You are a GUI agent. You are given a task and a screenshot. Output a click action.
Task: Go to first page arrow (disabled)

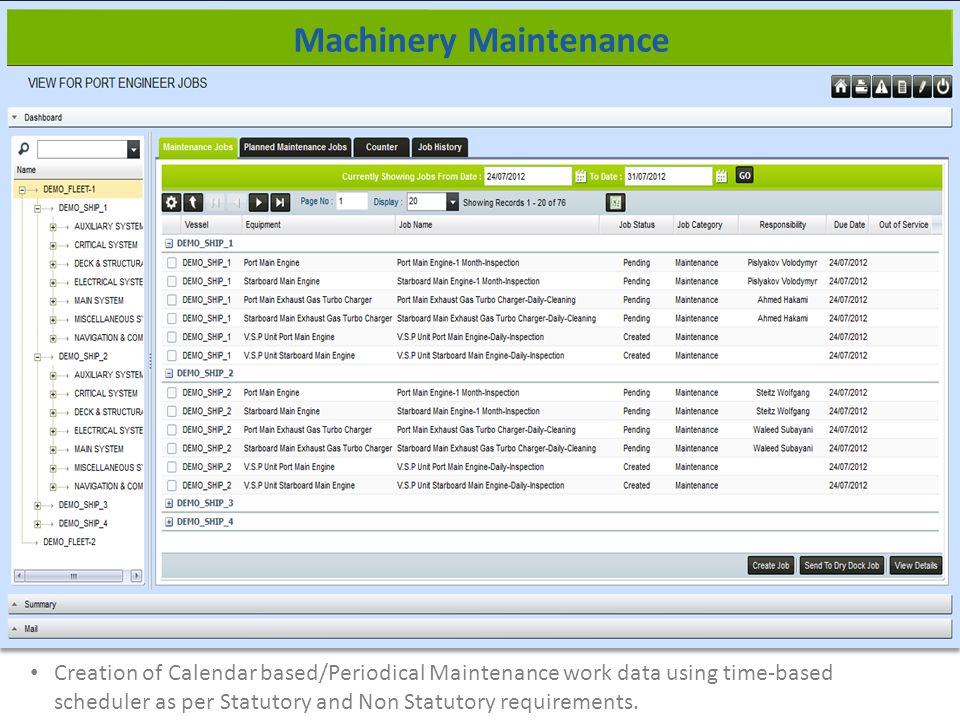(x=215, y=202)
